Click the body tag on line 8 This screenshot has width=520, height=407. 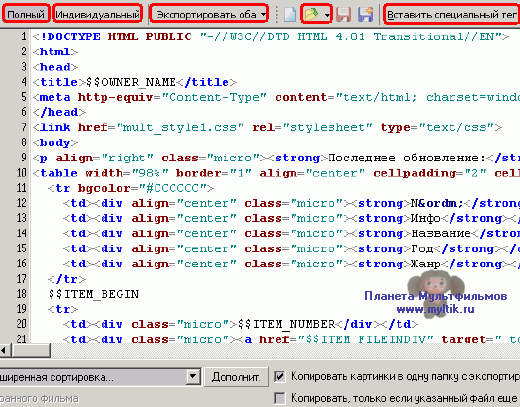55,143
